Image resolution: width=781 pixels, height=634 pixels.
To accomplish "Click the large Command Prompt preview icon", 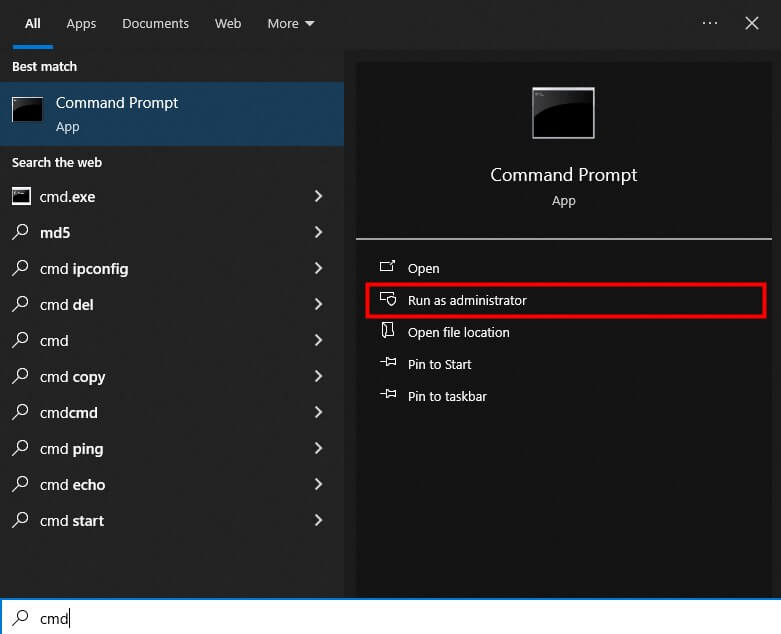I will click(563, 112).
